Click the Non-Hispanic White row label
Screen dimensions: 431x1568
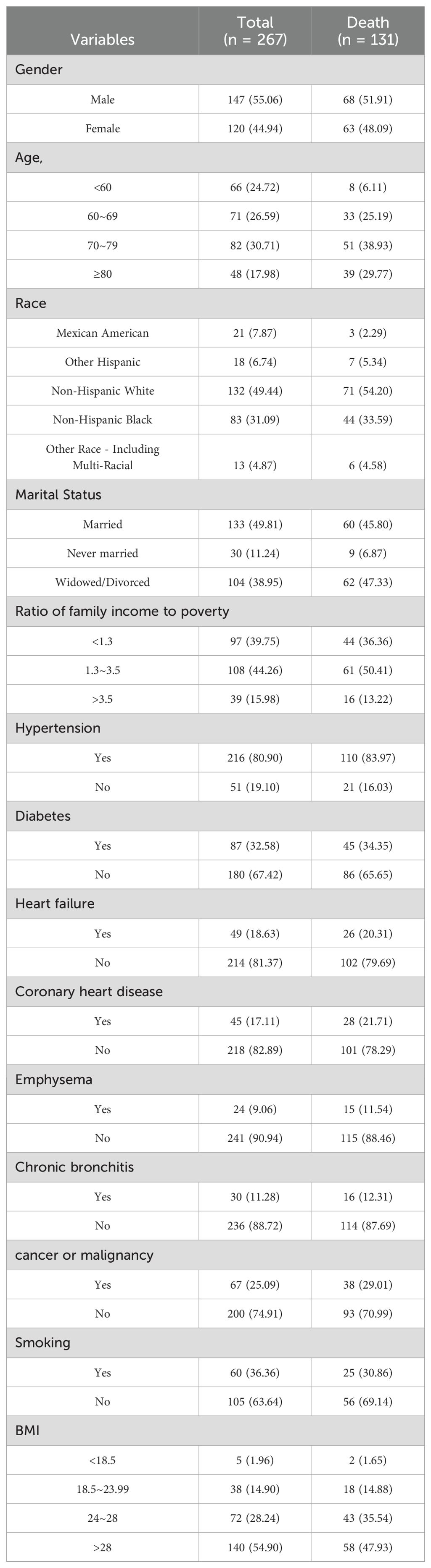[103, 391]
